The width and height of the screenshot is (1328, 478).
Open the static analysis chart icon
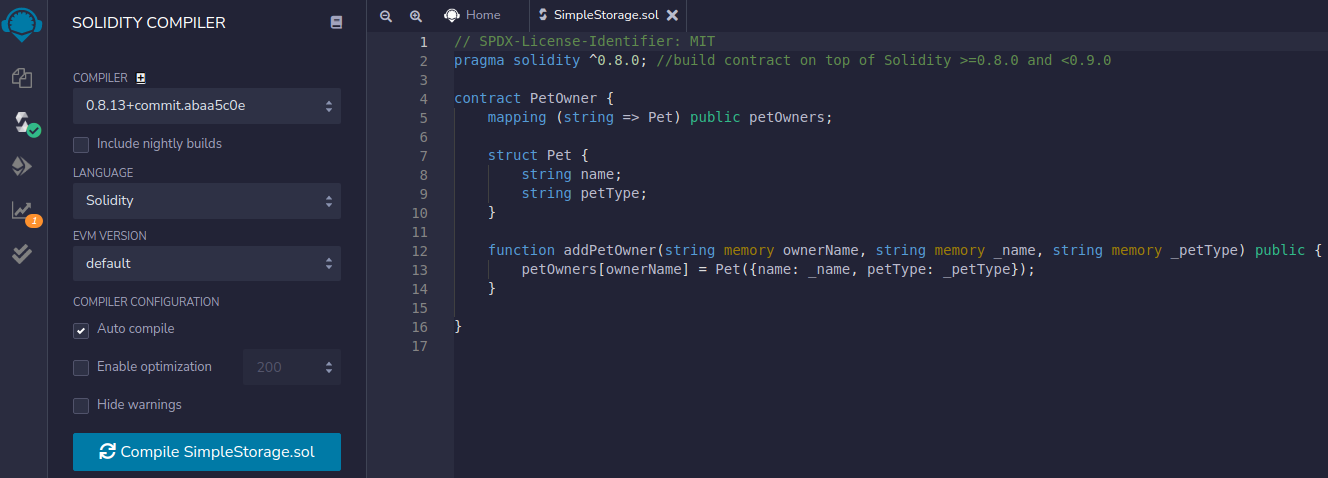click(x=22, y=210)
